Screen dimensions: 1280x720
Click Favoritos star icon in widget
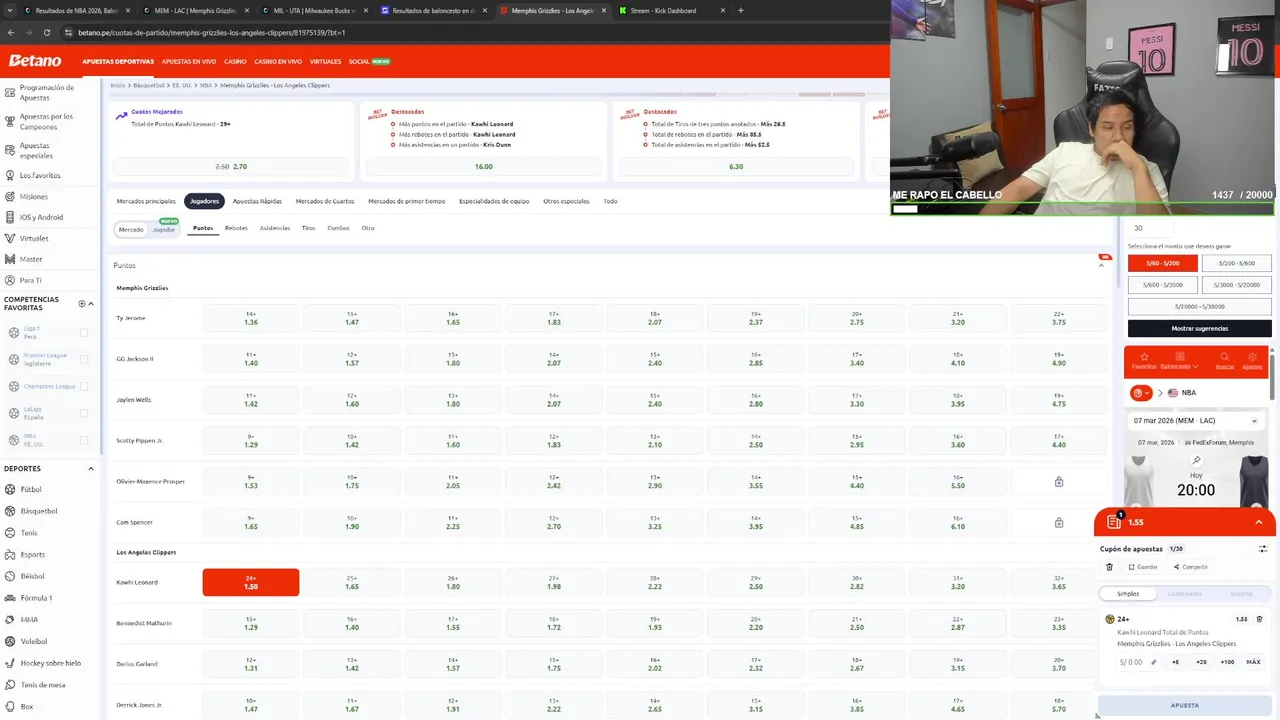pos(1144,356)
